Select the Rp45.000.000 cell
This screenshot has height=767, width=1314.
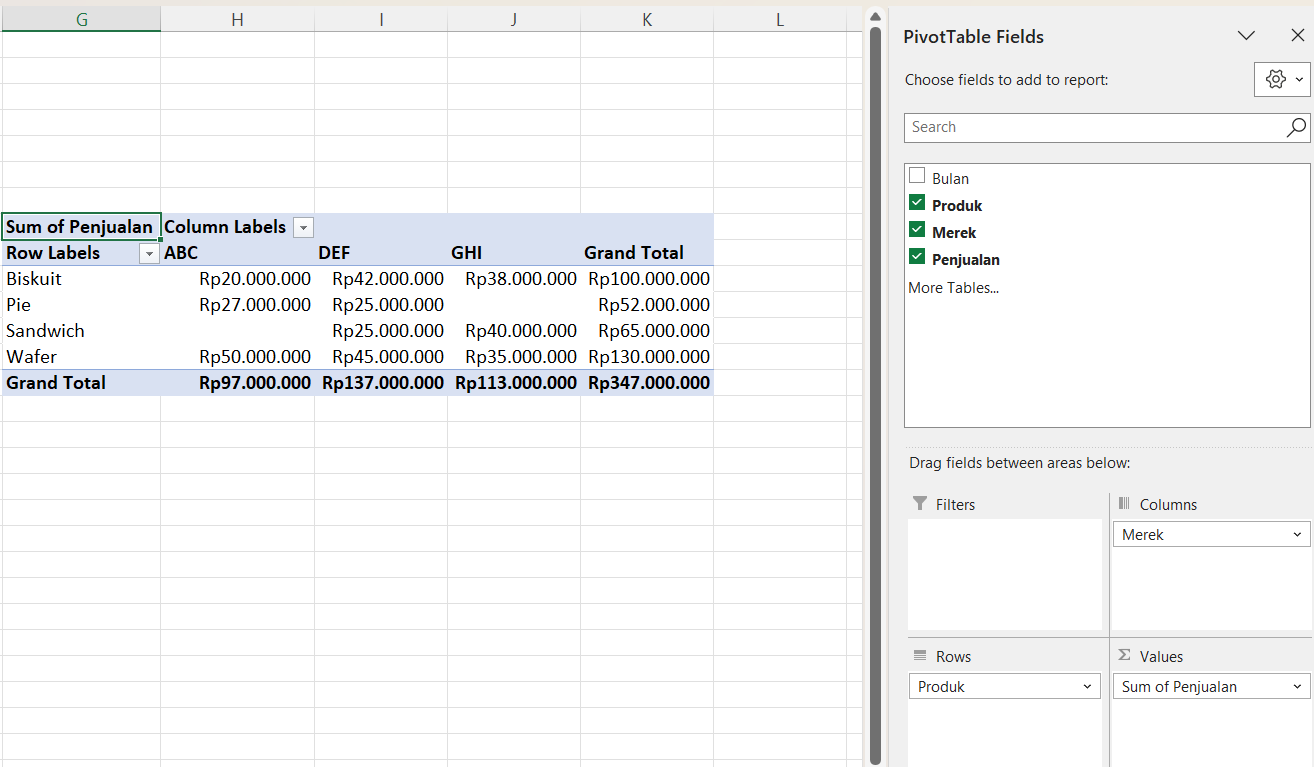[381, 357]
